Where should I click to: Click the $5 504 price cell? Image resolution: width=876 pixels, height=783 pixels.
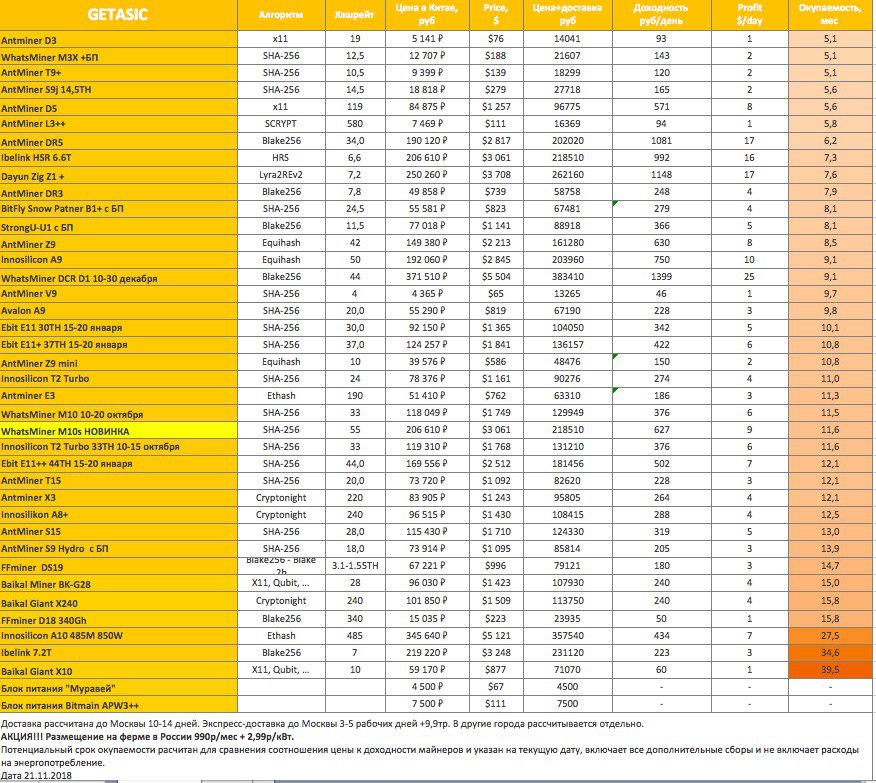pyautogui.click(x=496, y=277)
